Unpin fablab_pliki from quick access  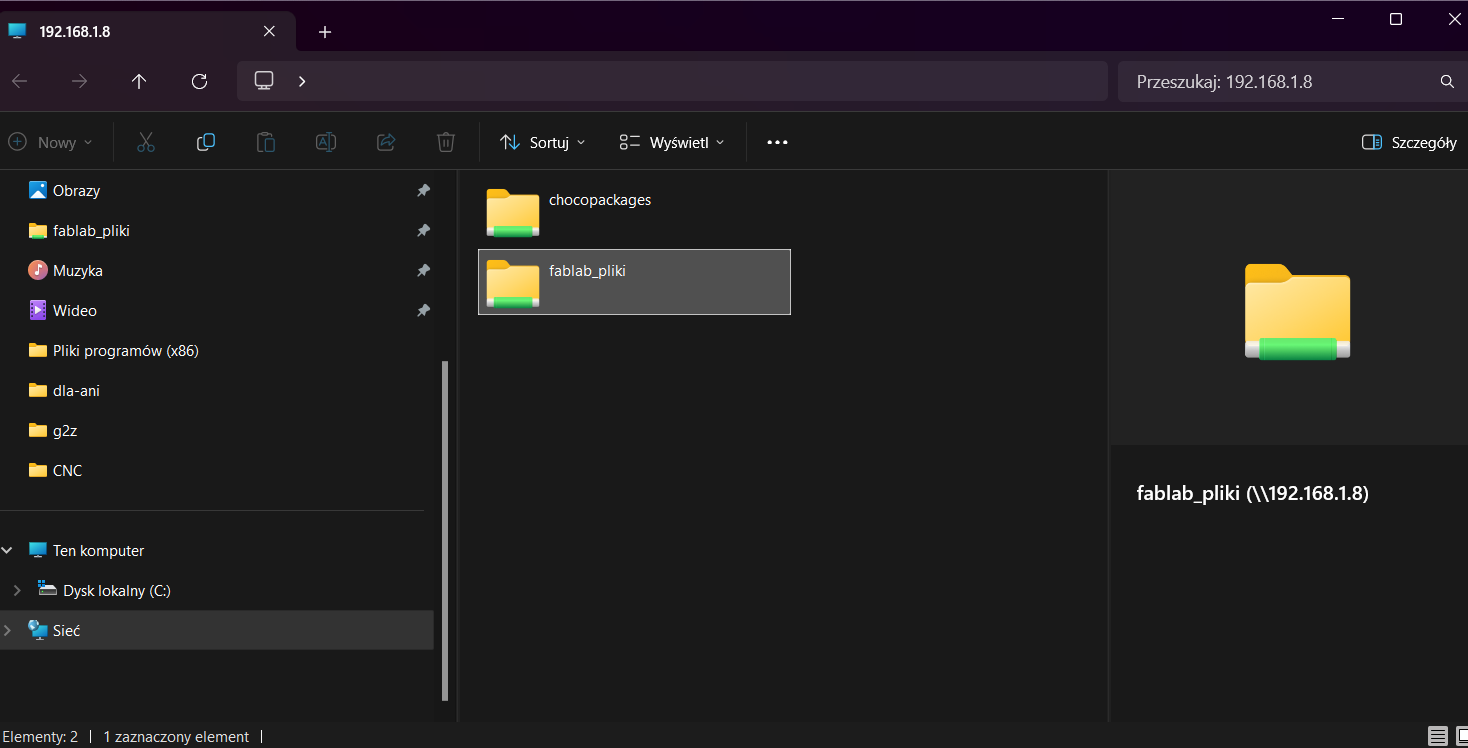pos(423,231)
